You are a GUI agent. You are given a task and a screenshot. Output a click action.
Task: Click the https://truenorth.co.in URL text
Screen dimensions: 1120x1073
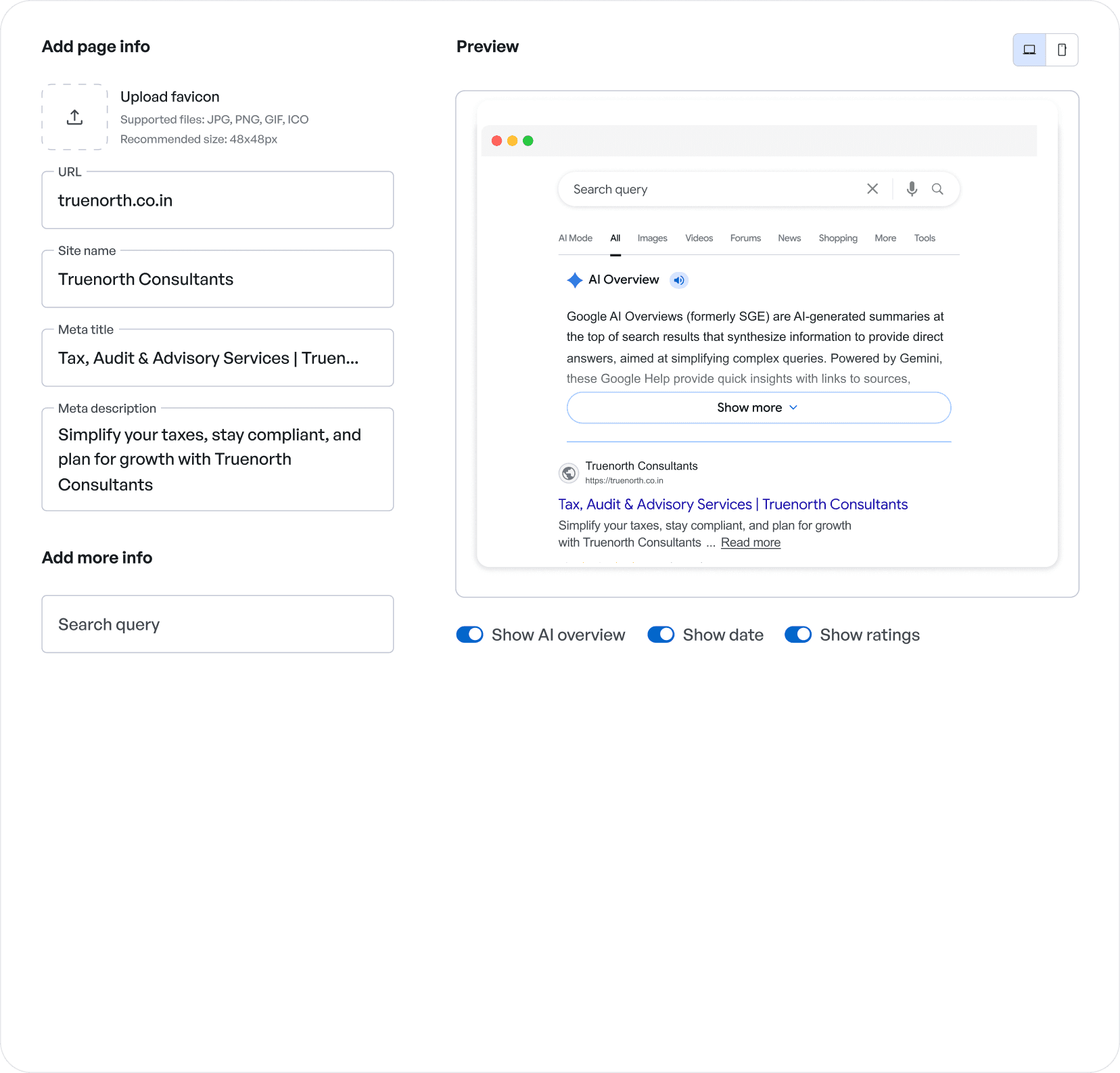click(x=624, y=481)
